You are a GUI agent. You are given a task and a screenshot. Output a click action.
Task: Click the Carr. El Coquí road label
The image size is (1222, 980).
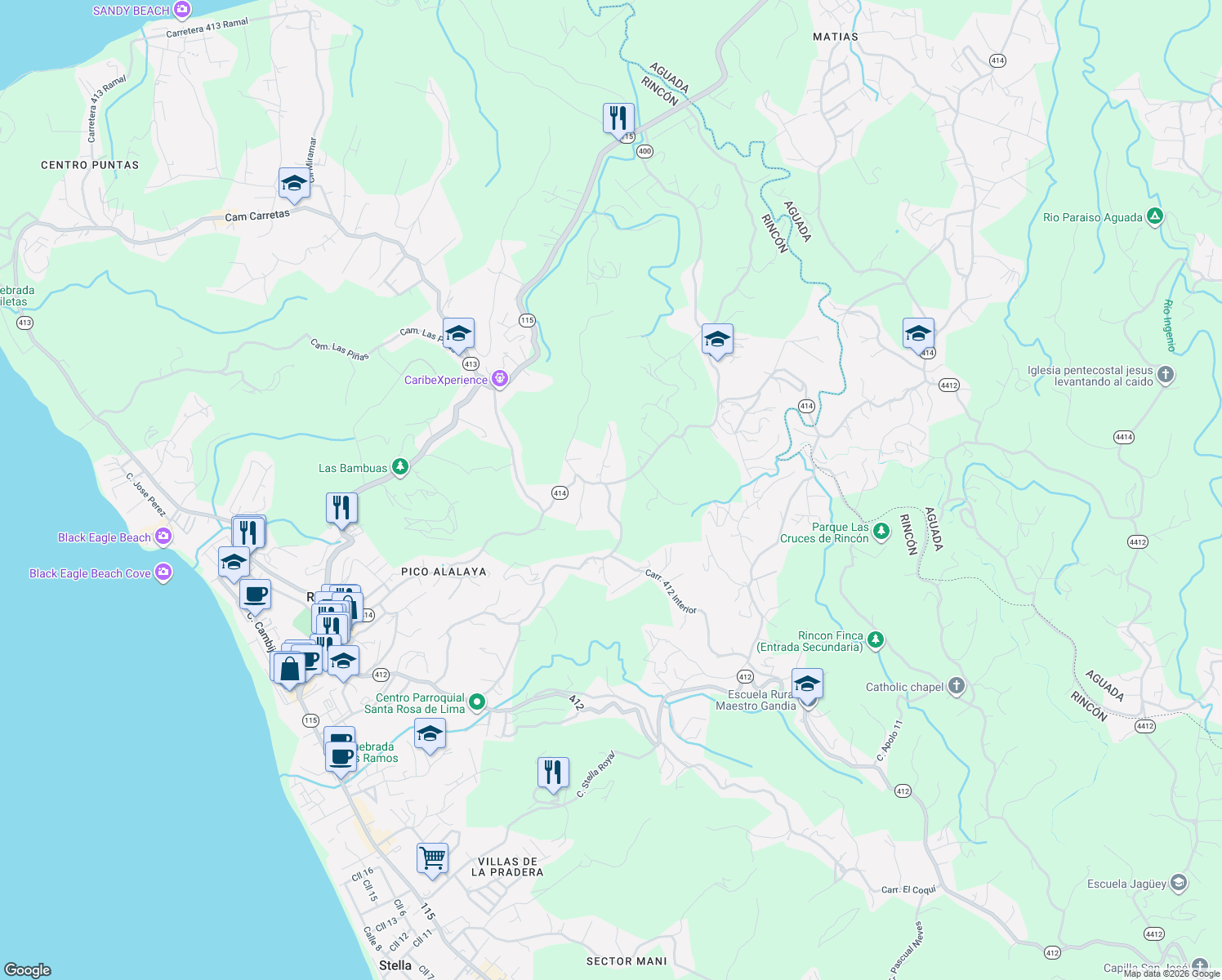click(x=908, y=889)
